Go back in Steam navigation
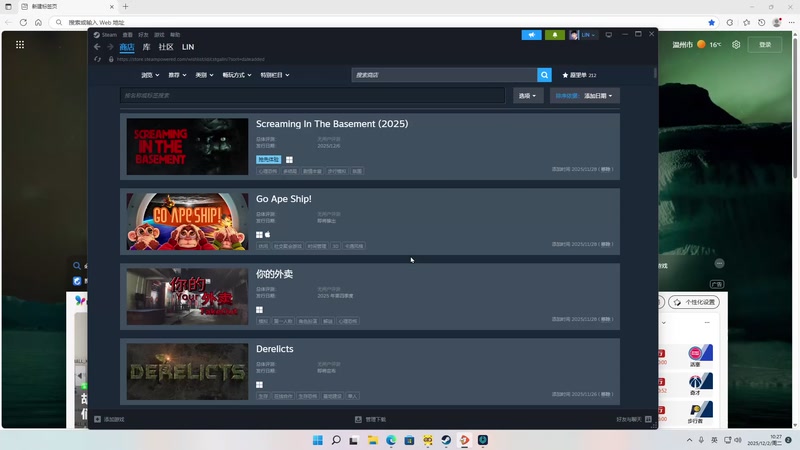Image resolution: width=800 pixels, height=450 pixels. tap(97, 47)
